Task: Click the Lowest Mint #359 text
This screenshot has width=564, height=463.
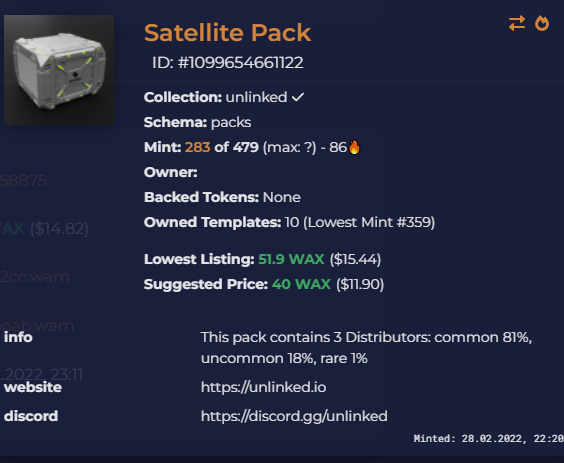Action: click(x=369, y=222)
